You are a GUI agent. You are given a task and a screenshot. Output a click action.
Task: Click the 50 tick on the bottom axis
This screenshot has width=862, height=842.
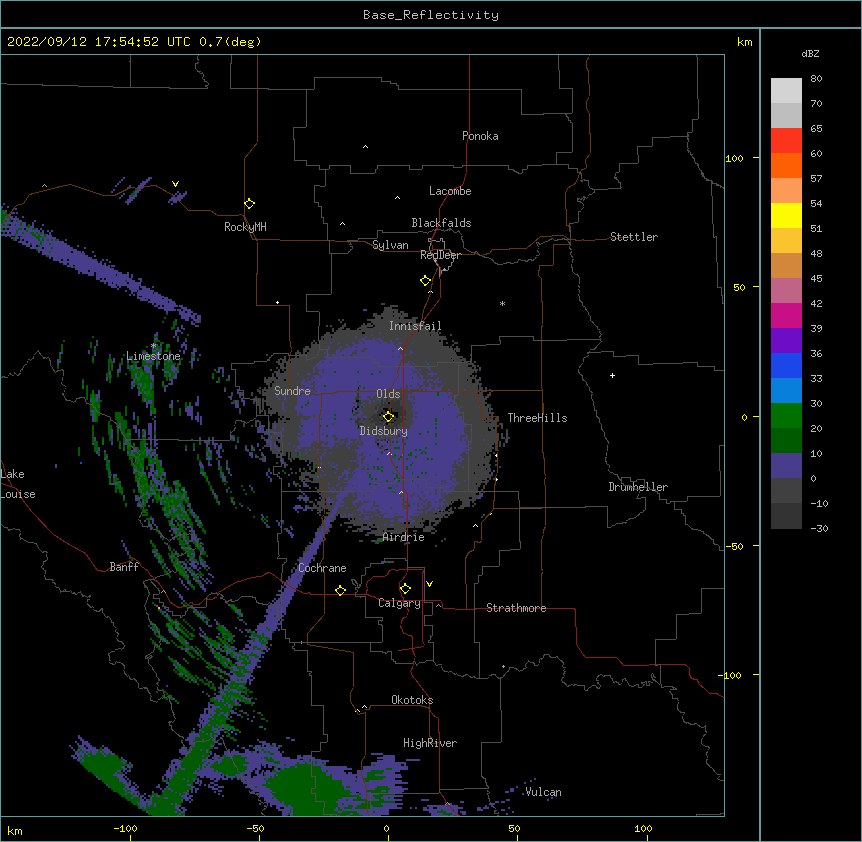[x=514, y=828]
